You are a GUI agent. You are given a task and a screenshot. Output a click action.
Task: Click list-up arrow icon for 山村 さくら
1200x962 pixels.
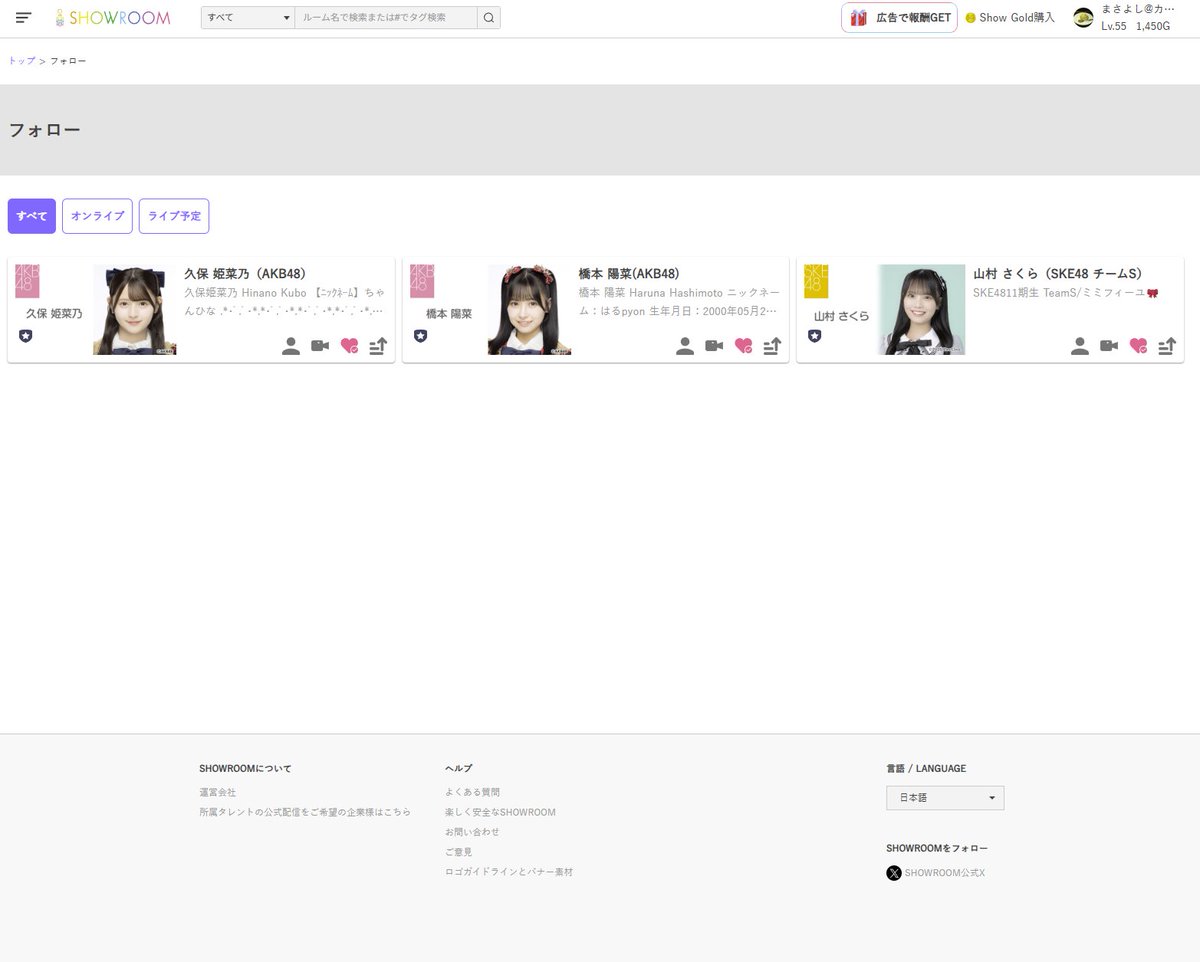coord(1167,346)
